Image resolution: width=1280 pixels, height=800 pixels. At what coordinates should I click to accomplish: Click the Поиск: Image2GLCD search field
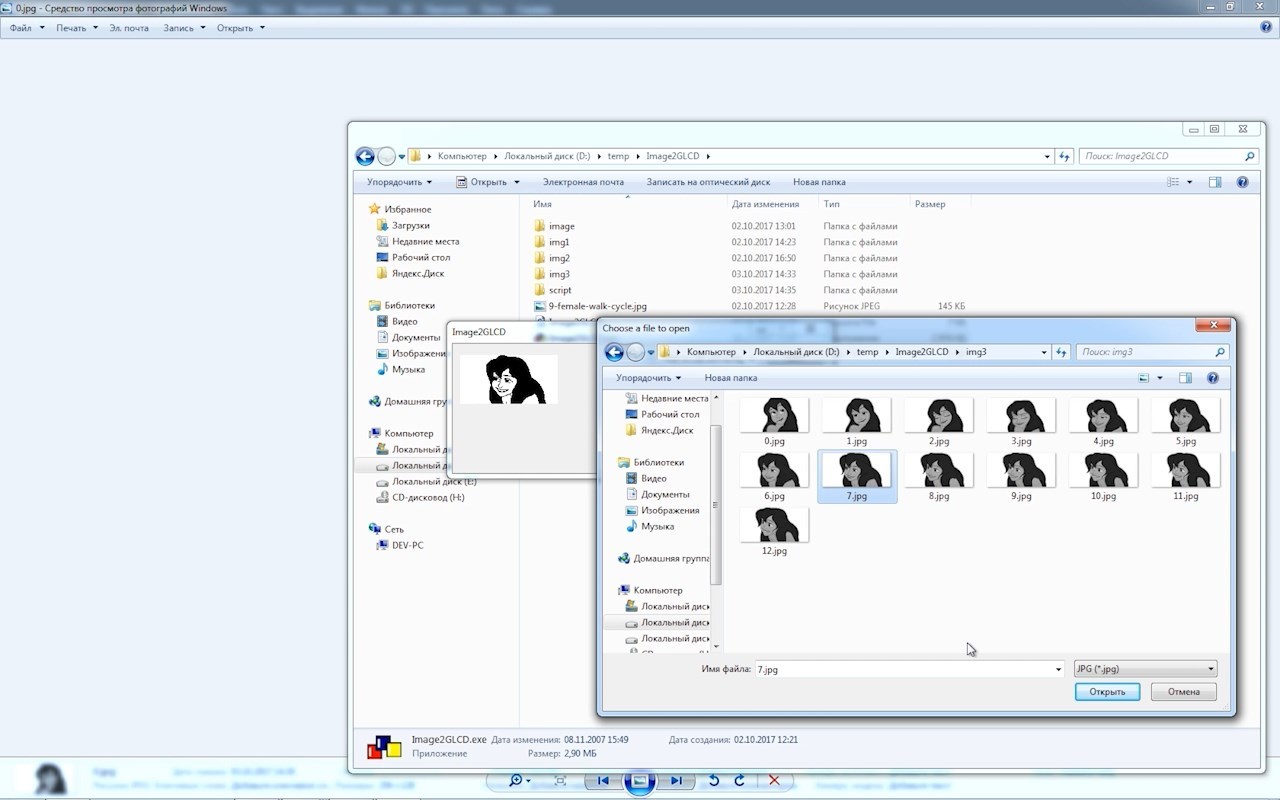[1168, 156]
